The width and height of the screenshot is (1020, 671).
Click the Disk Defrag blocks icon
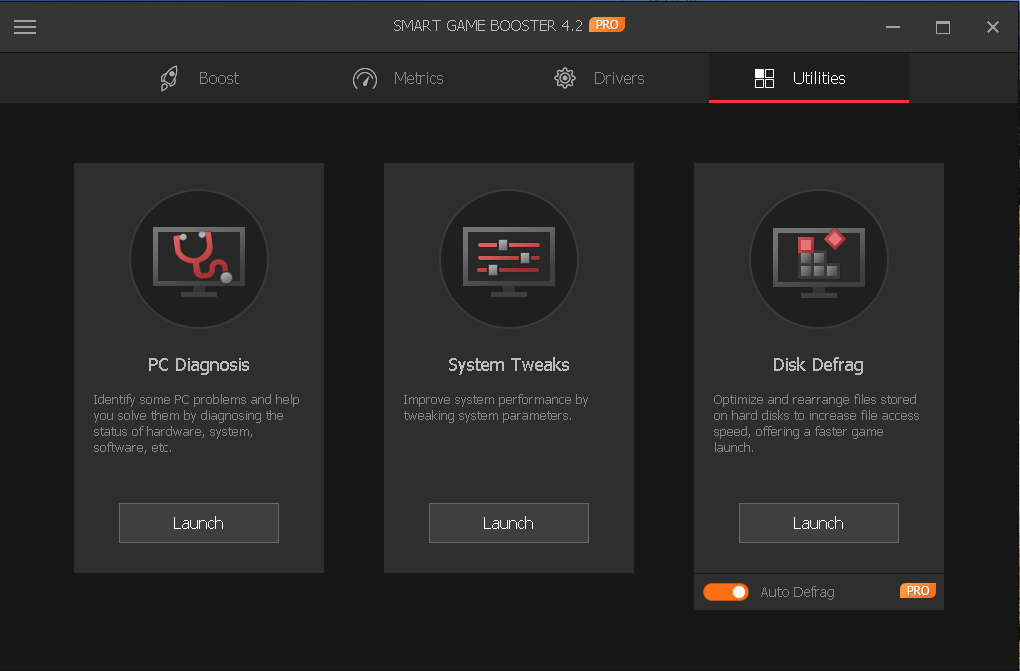818,259
